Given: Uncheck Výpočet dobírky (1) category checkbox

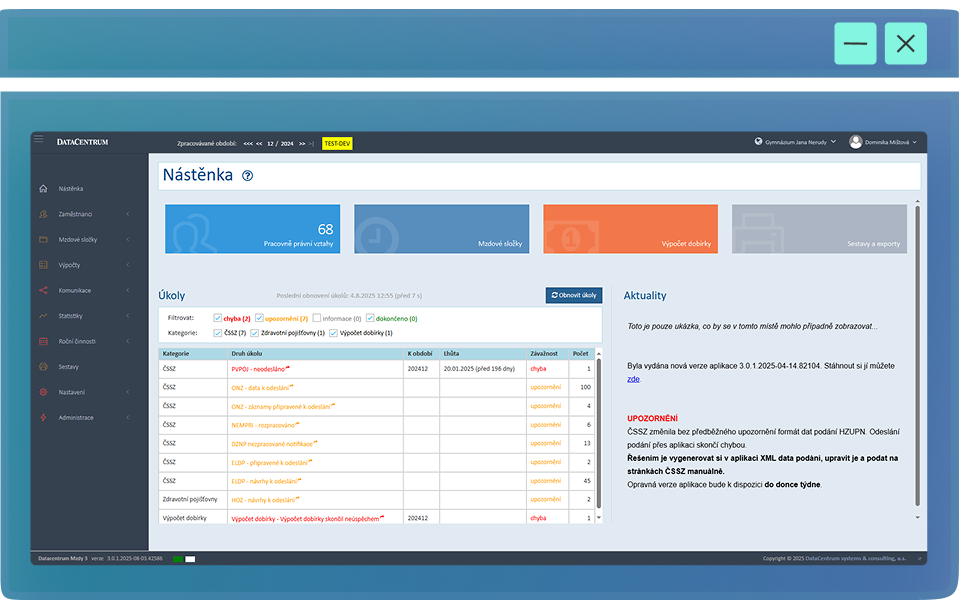Looking at the screenshot, I should pyautogui.click(x=333, y=333).
